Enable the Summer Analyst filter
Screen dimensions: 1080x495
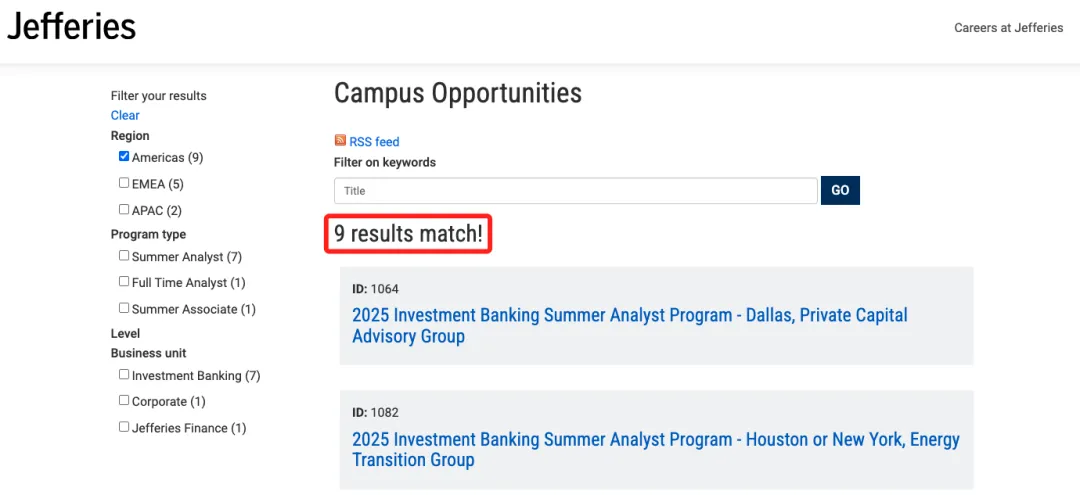tap(124, 255)
